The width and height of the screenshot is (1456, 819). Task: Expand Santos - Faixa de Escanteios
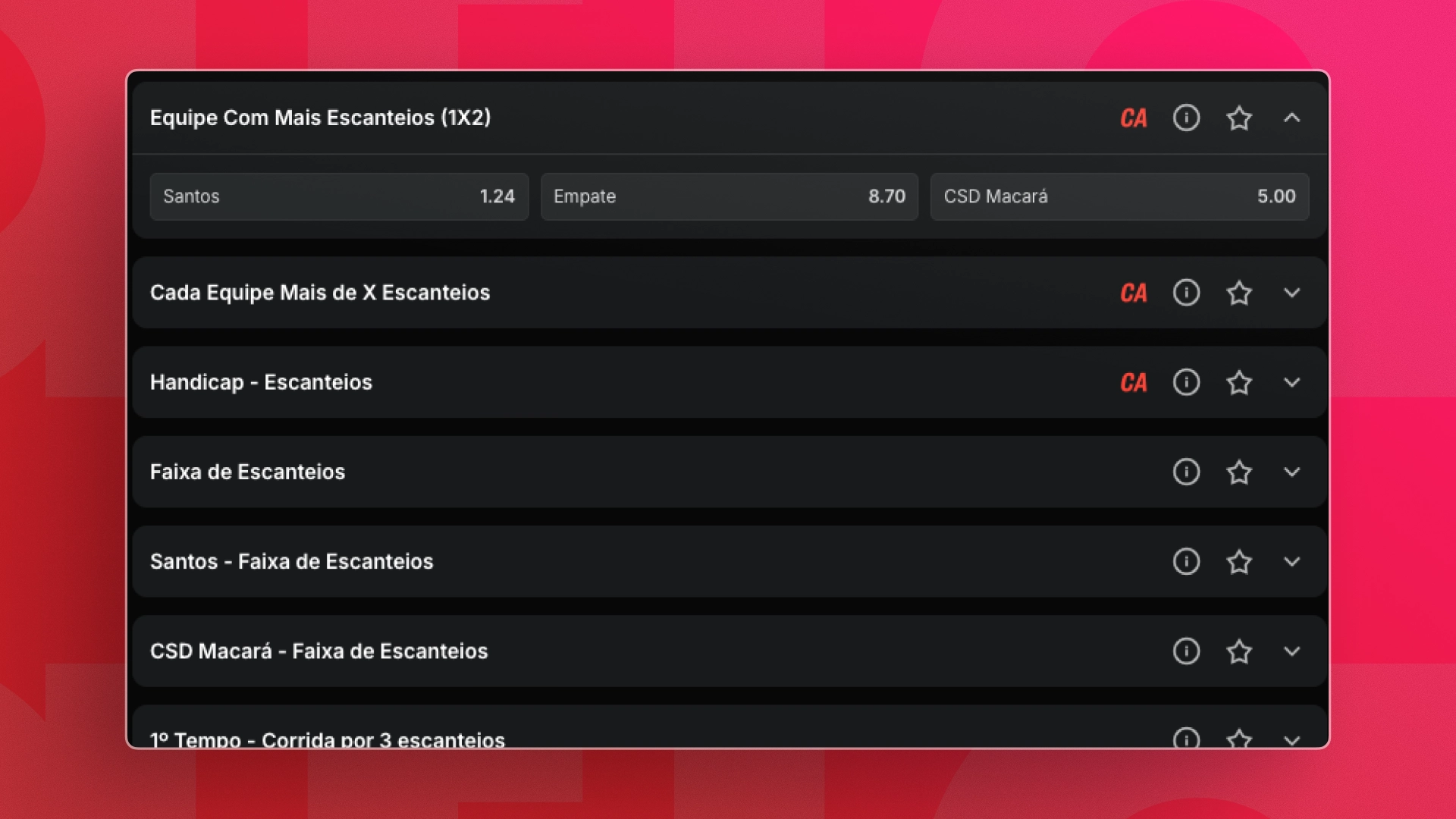point(1292,561)
